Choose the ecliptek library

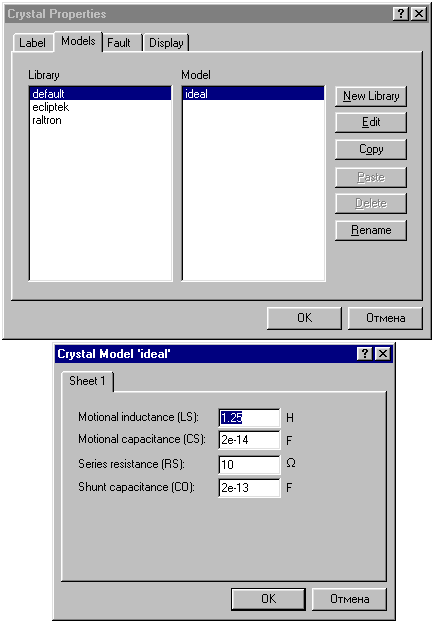[101, 107]
